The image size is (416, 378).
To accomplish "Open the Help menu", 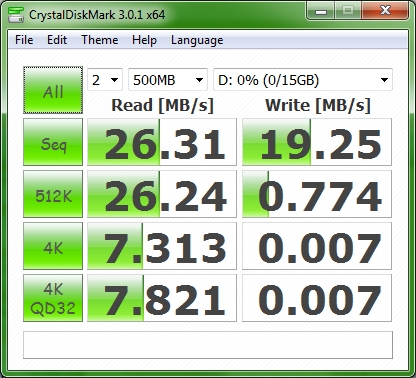I will (144, 40).
